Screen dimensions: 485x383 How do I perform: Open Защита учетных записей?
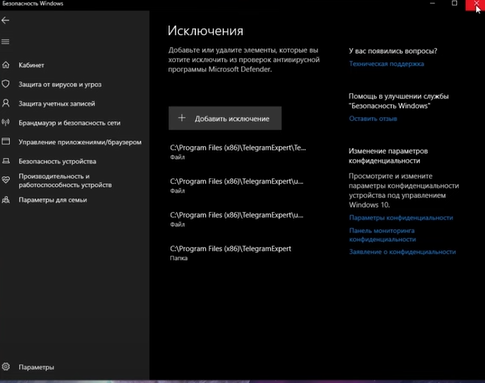tap(57, 104)
